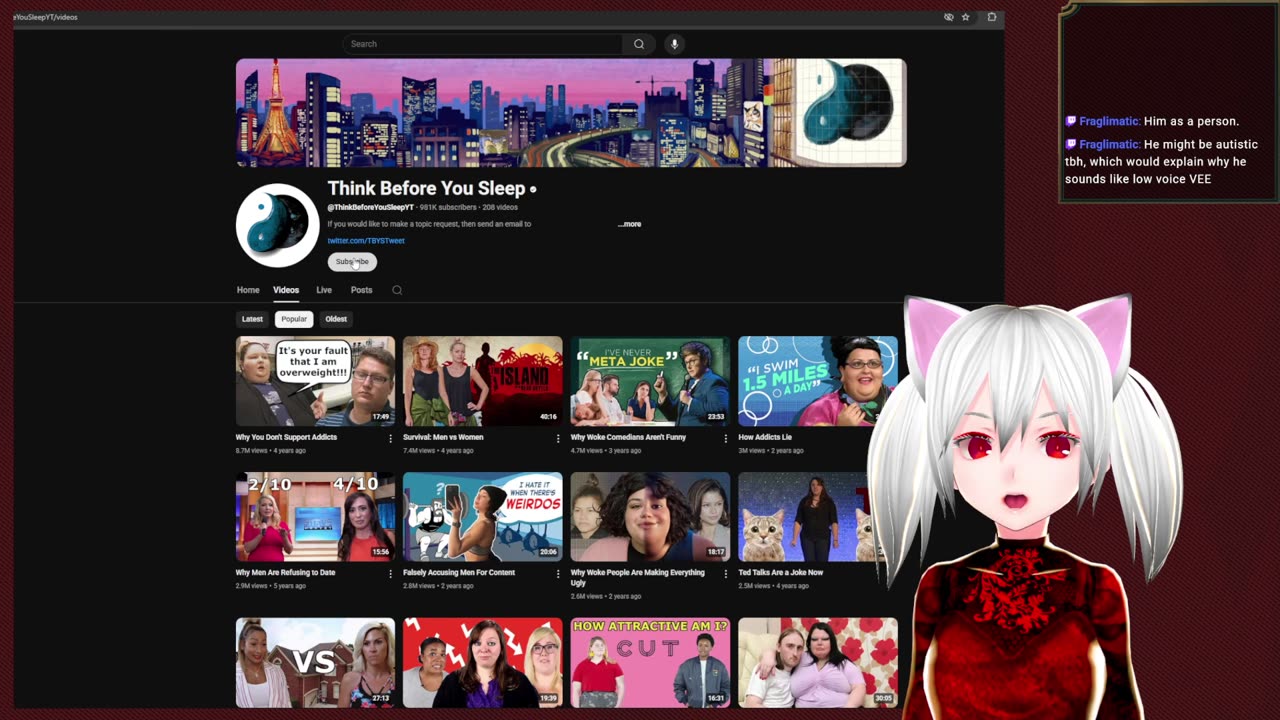Click the crossed-out eye icon in the address bar
This screenshot has height=720, width=1280.
948,17
